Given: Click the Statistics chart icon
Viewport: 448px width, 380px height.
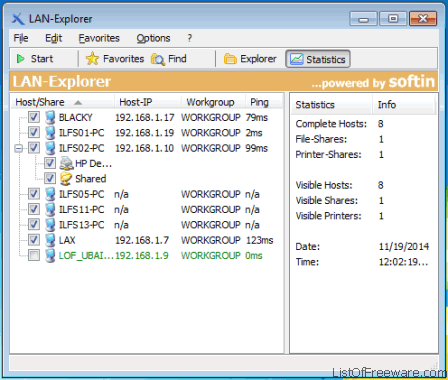Looking at the screenshot, I should click(296, 59).
